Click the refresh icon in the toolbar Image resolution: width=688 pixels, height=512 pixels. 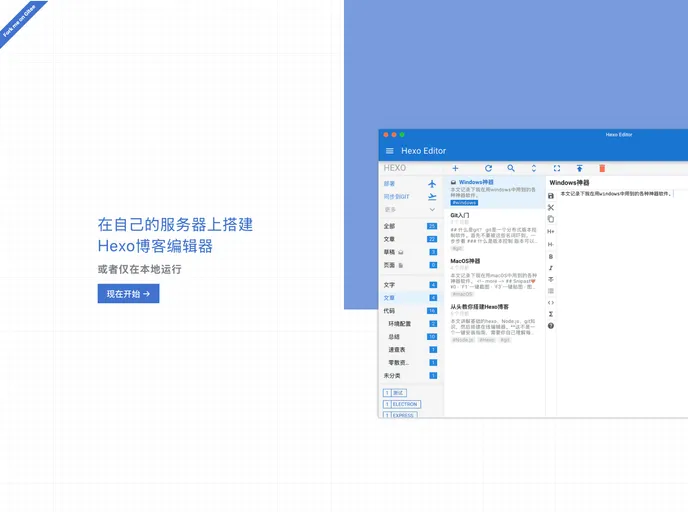click(488, 168)
